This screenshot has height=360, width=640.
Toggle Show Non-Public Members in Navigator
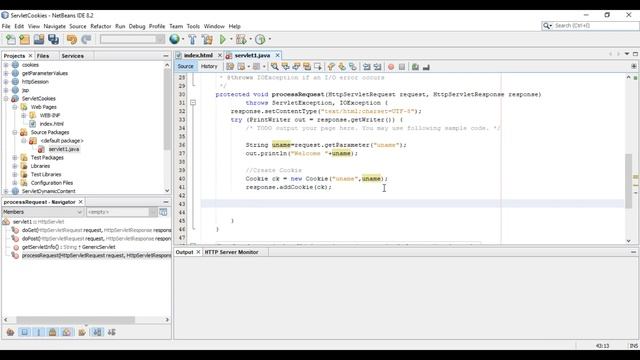click(53, 332)
